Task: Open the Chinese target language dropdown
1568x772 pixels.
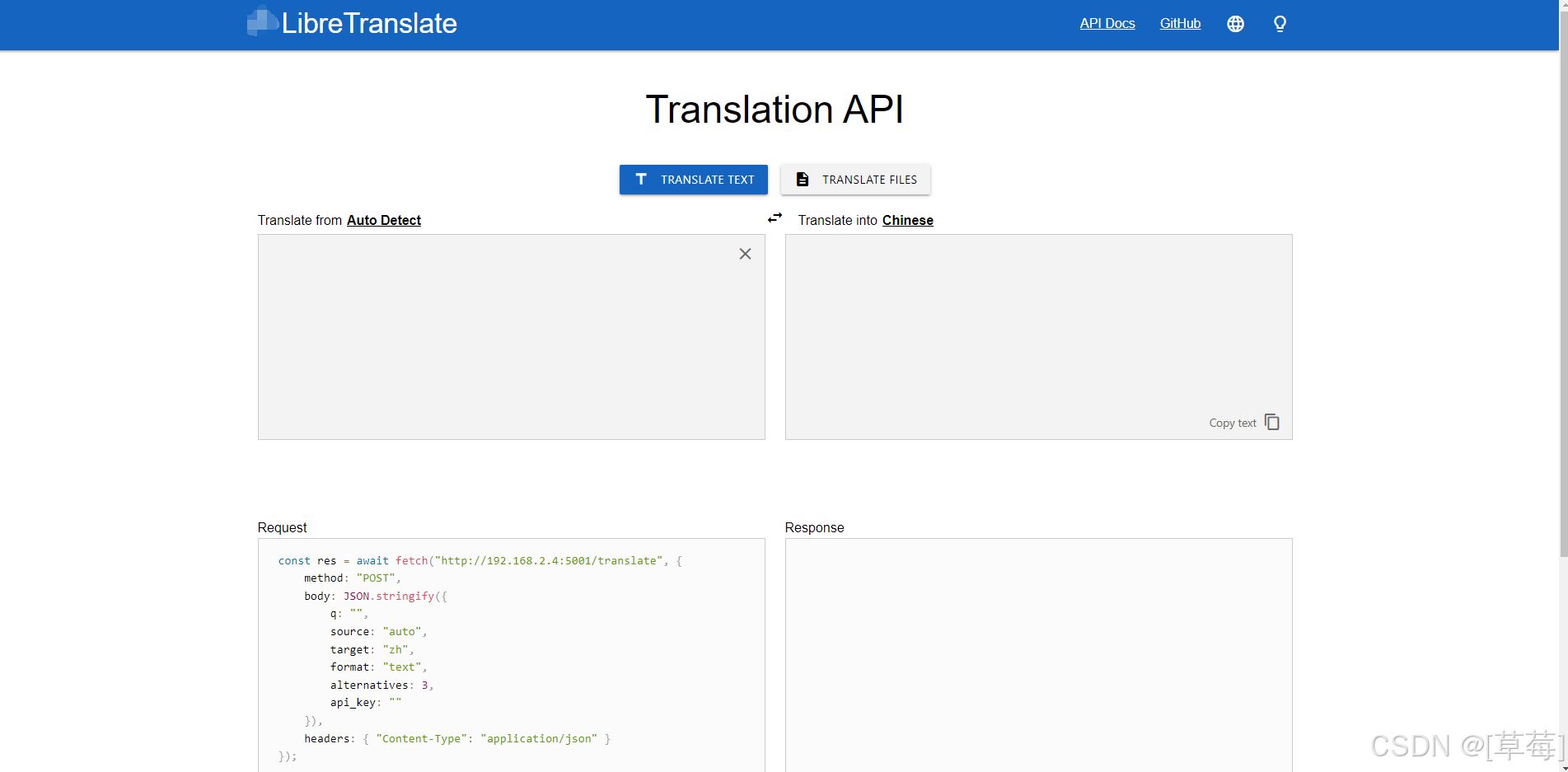Action: tap(907, 220)
